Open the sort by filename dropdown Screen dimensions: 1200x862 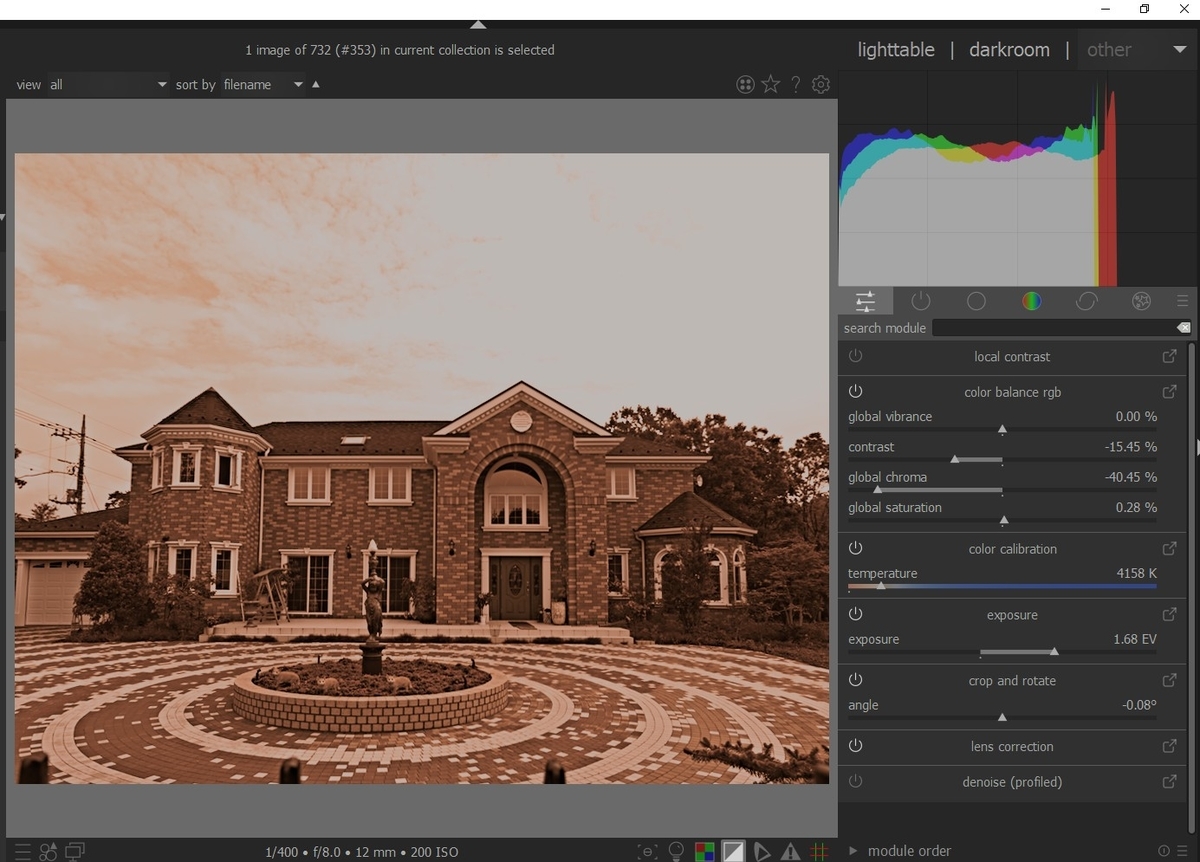(x=263, y=85)
